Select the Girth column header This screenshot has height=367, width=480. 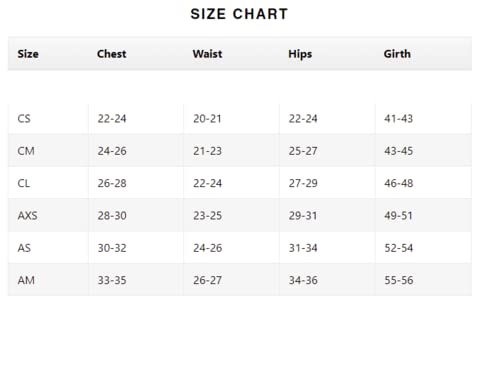click(397, 54)
